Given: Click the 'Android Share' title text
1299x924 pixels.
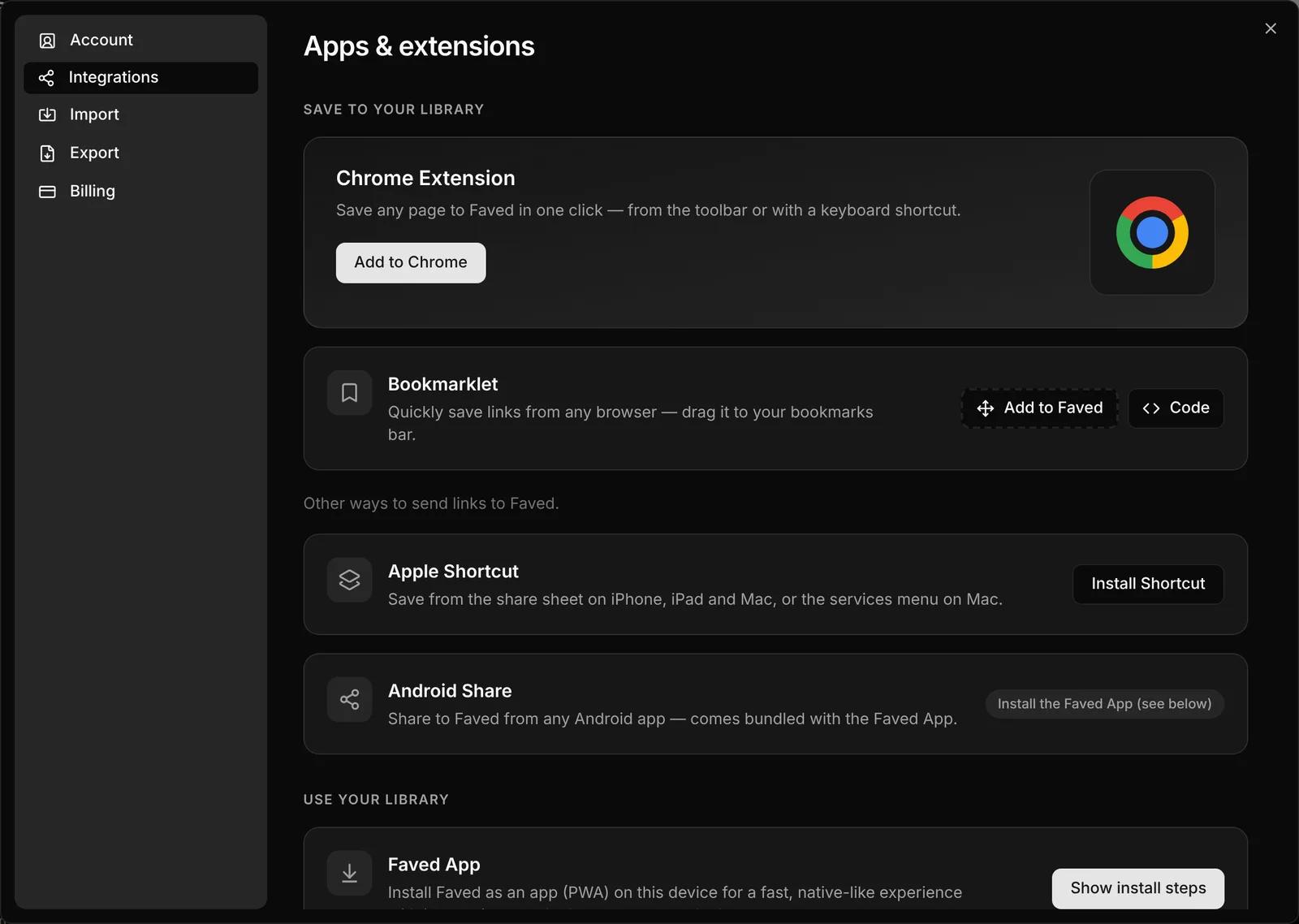Looking at the screenshot, I should point(450,691).
